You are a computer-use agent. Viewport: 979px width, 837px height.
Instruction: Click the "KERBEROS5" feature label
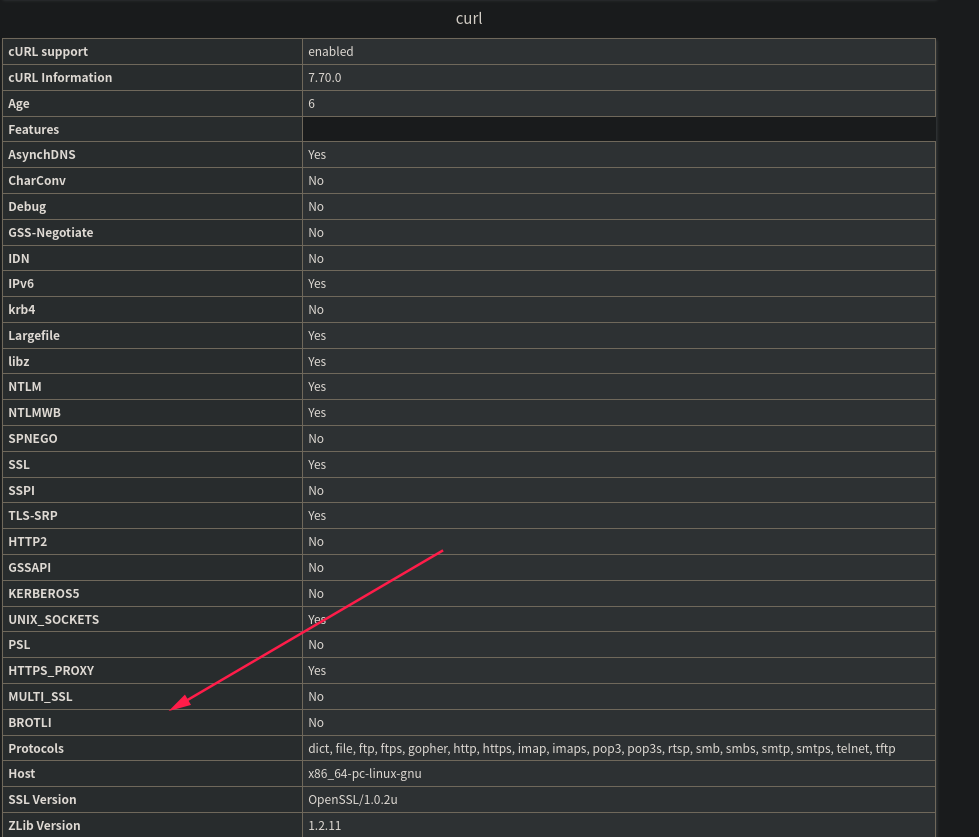click(x=44, y=594)
